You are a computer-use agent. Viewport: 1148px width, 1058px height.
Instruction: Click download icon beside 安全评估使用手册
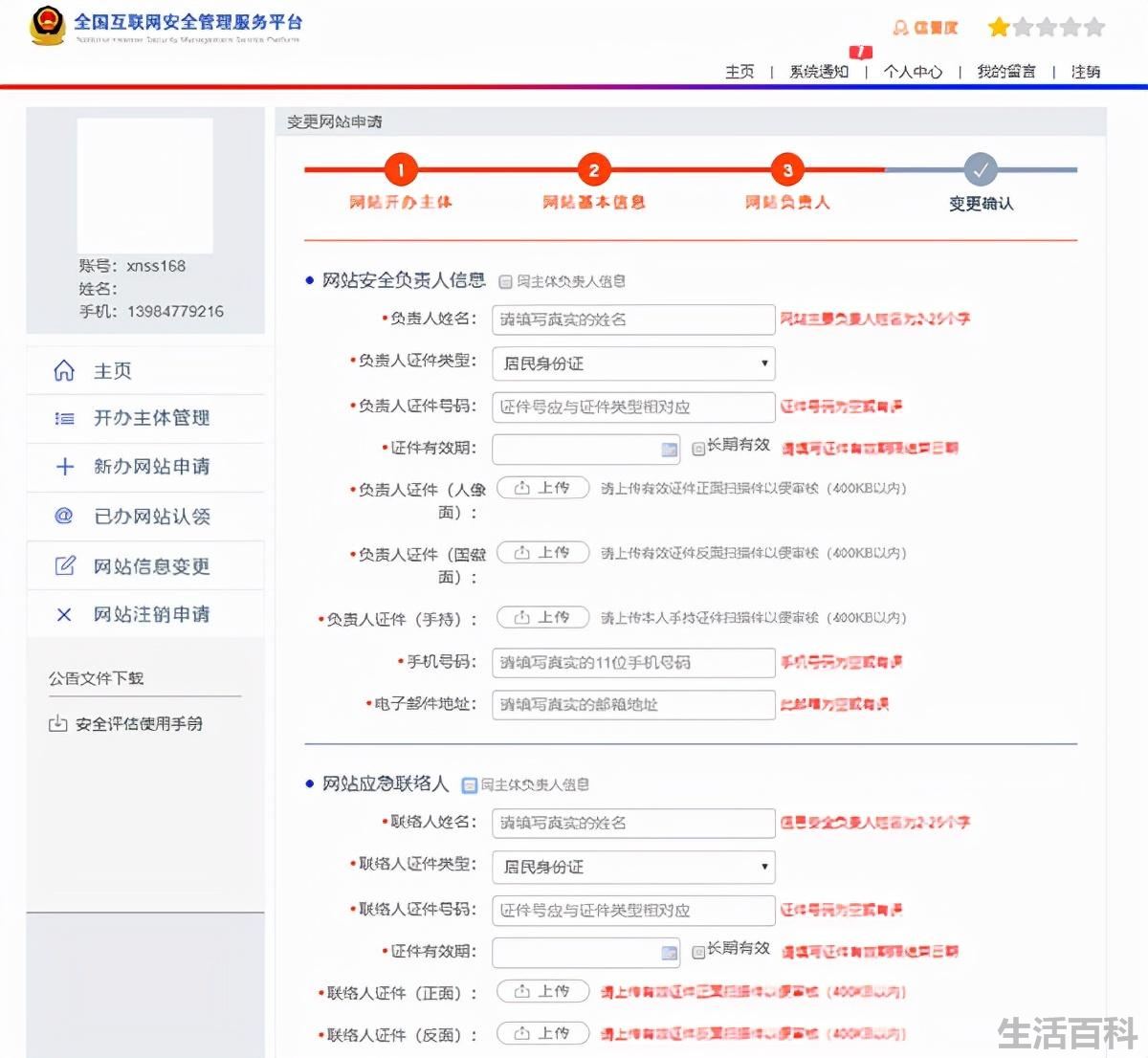pyautogui.click(x=57, y=723)
